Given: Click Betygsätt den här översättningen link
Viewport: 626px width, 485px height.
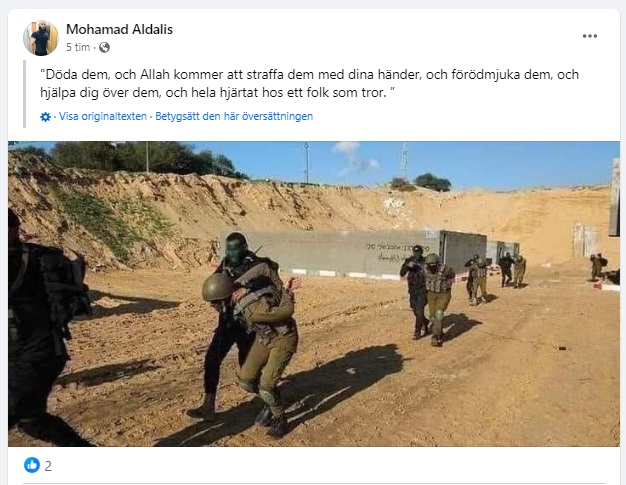Looking at the screenshot, I should [x=234, y=117].
